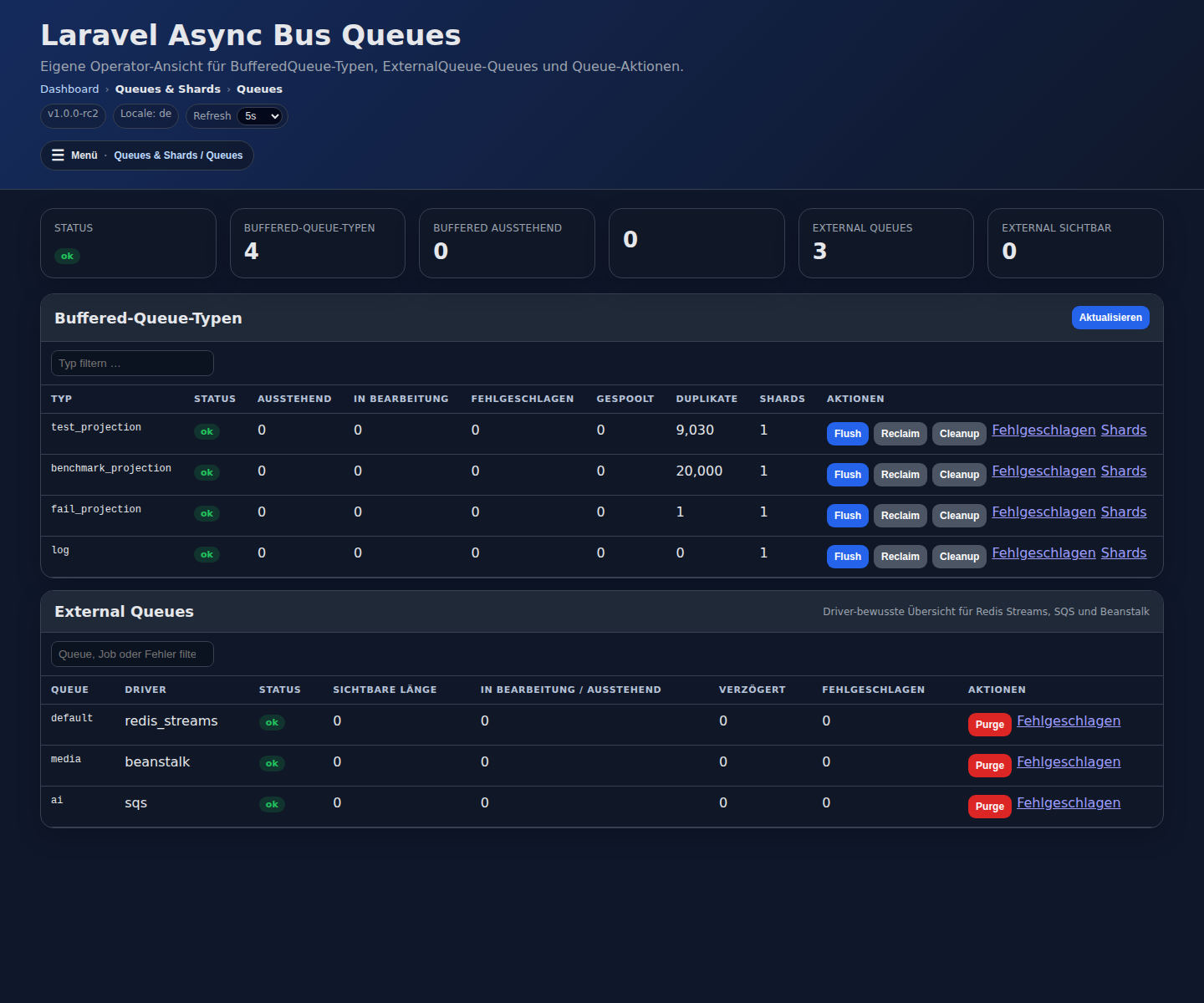The height and width of the screenshot is (1003, 1204).
Task: Reclaim the log queue
Action: pyautogui.click(x=900, y=557)
